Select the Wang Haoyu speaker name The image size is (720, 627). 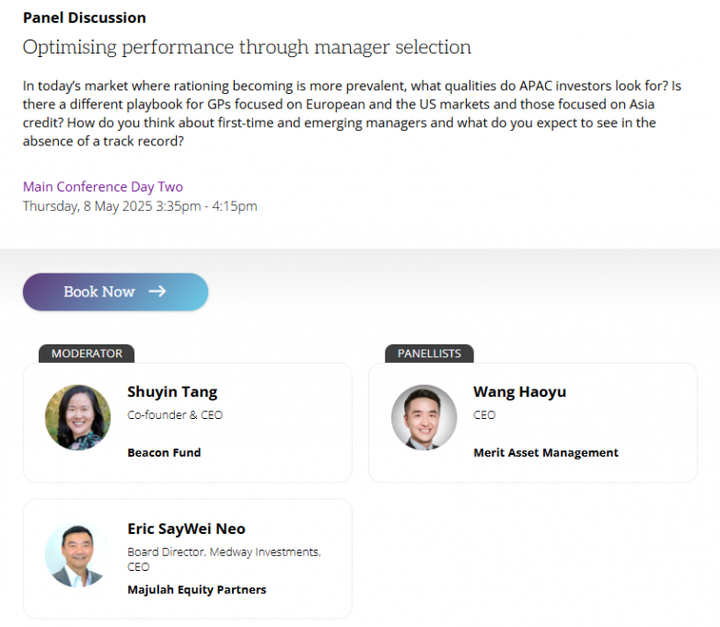(x=519, y=392)
